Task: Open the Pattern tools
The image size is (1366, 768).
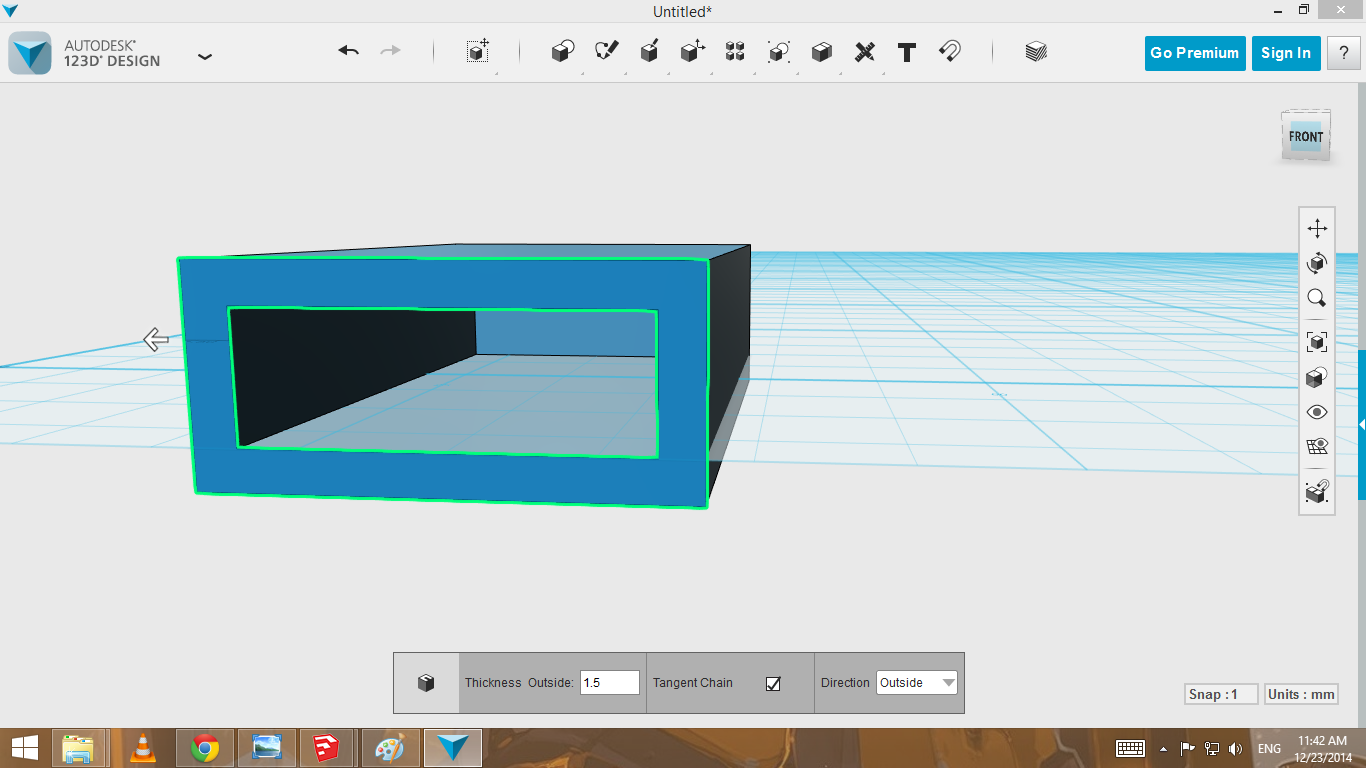Action: tap(735, 52)
